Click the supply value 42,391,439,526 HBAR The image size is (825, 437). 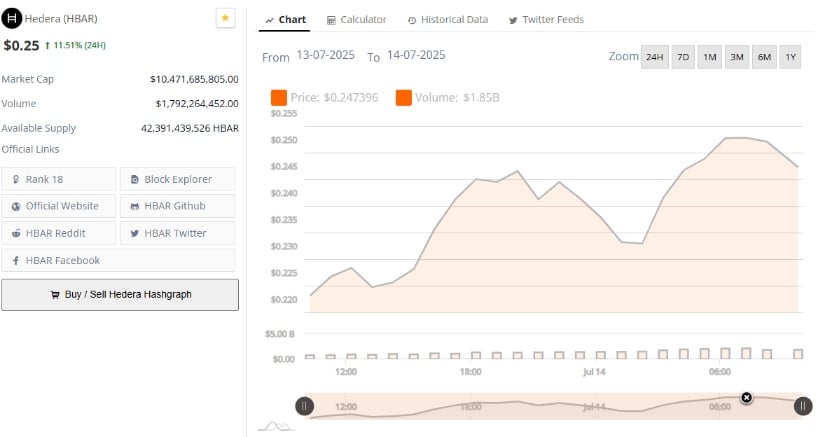tap(190, 128)
